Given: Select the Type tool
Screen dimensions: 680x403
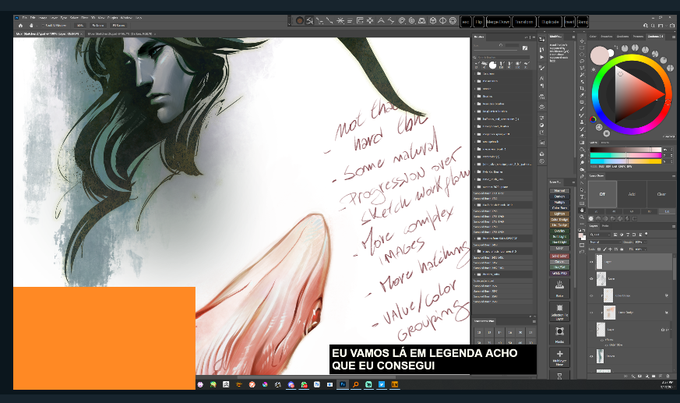Looking at the screenshot, I should (582, 197).
